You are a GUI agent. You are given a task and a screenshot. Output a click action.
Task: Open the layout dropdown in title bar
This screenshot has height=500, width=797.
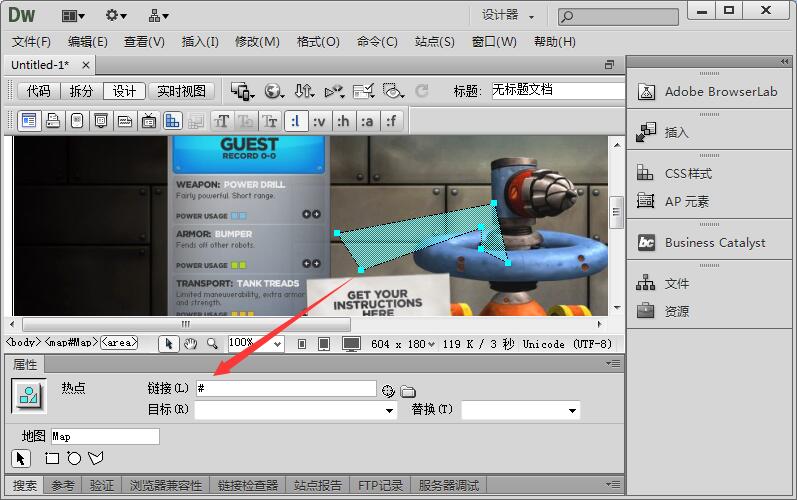(73, 16)
